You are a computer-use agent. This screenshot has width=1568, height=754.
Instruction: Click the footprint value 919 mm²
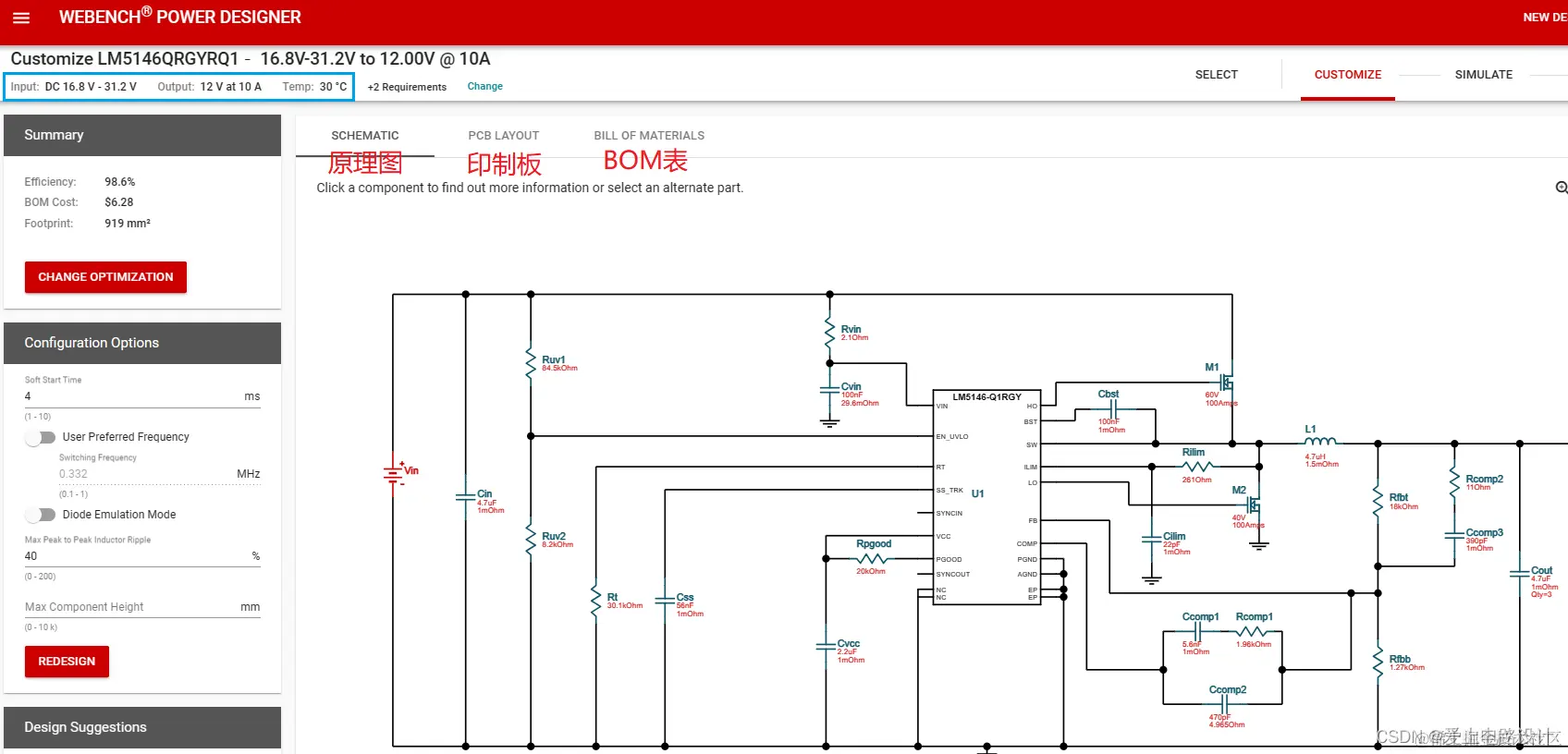[128, 224]
